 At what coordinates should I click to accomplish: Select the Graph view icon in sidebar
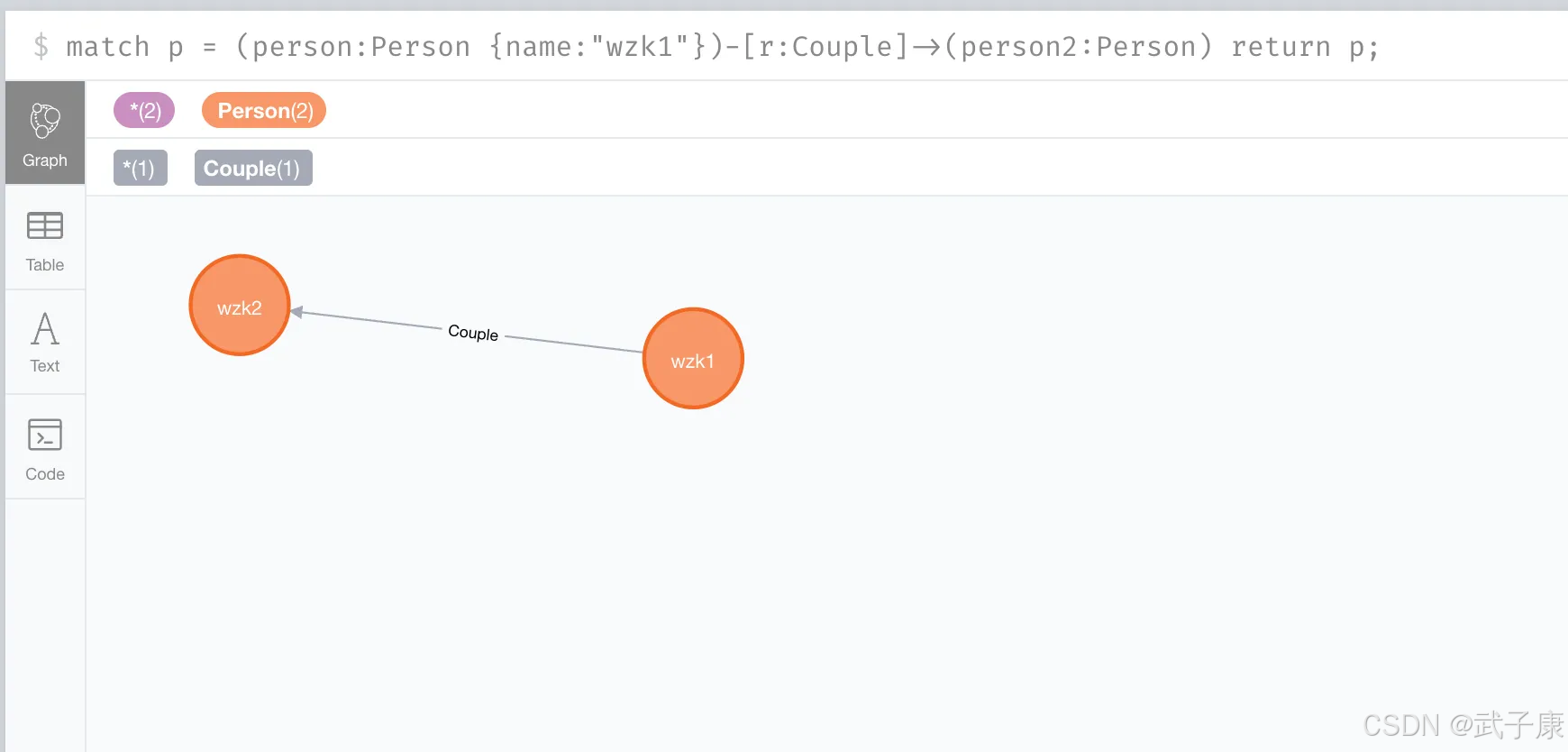pos(44,132)
